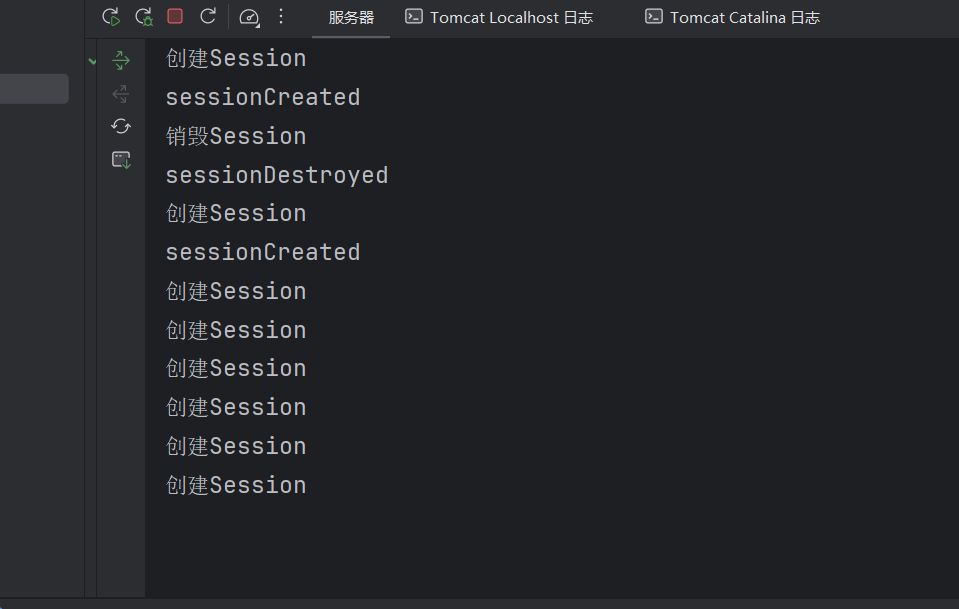959x609 pixels.
Task: Click the 销毁Session console line
Action: [x=236, y=136]
